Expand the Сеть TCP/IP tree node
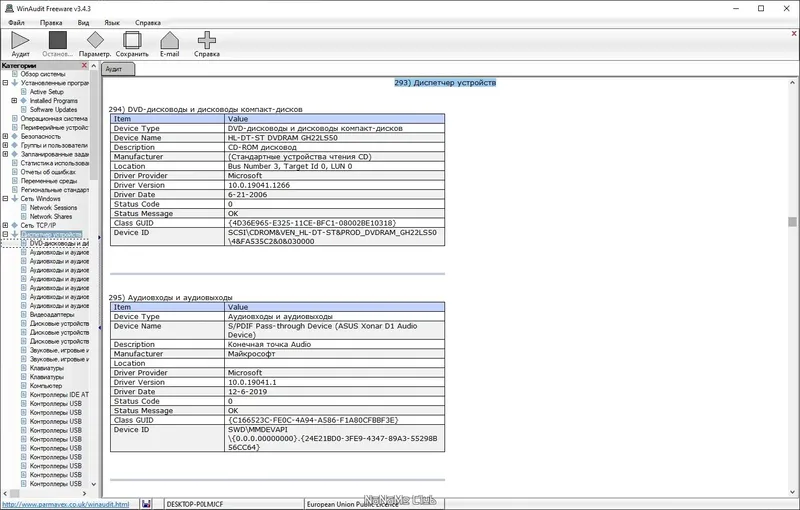 tap(5, 225)
